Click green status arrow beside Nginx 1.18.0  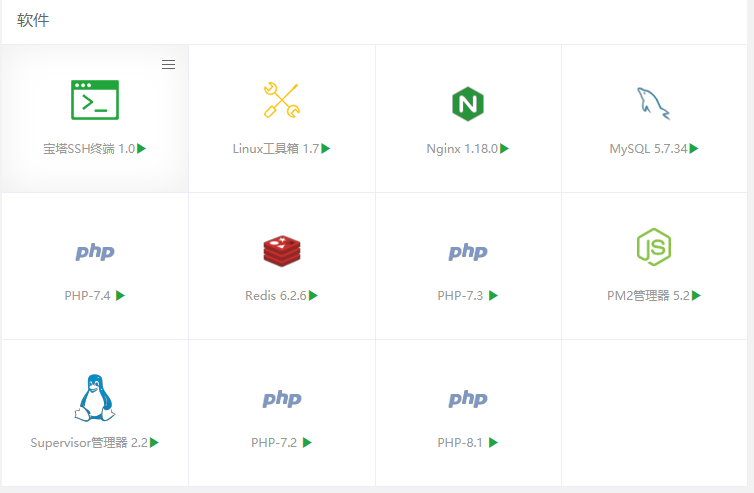504,149
